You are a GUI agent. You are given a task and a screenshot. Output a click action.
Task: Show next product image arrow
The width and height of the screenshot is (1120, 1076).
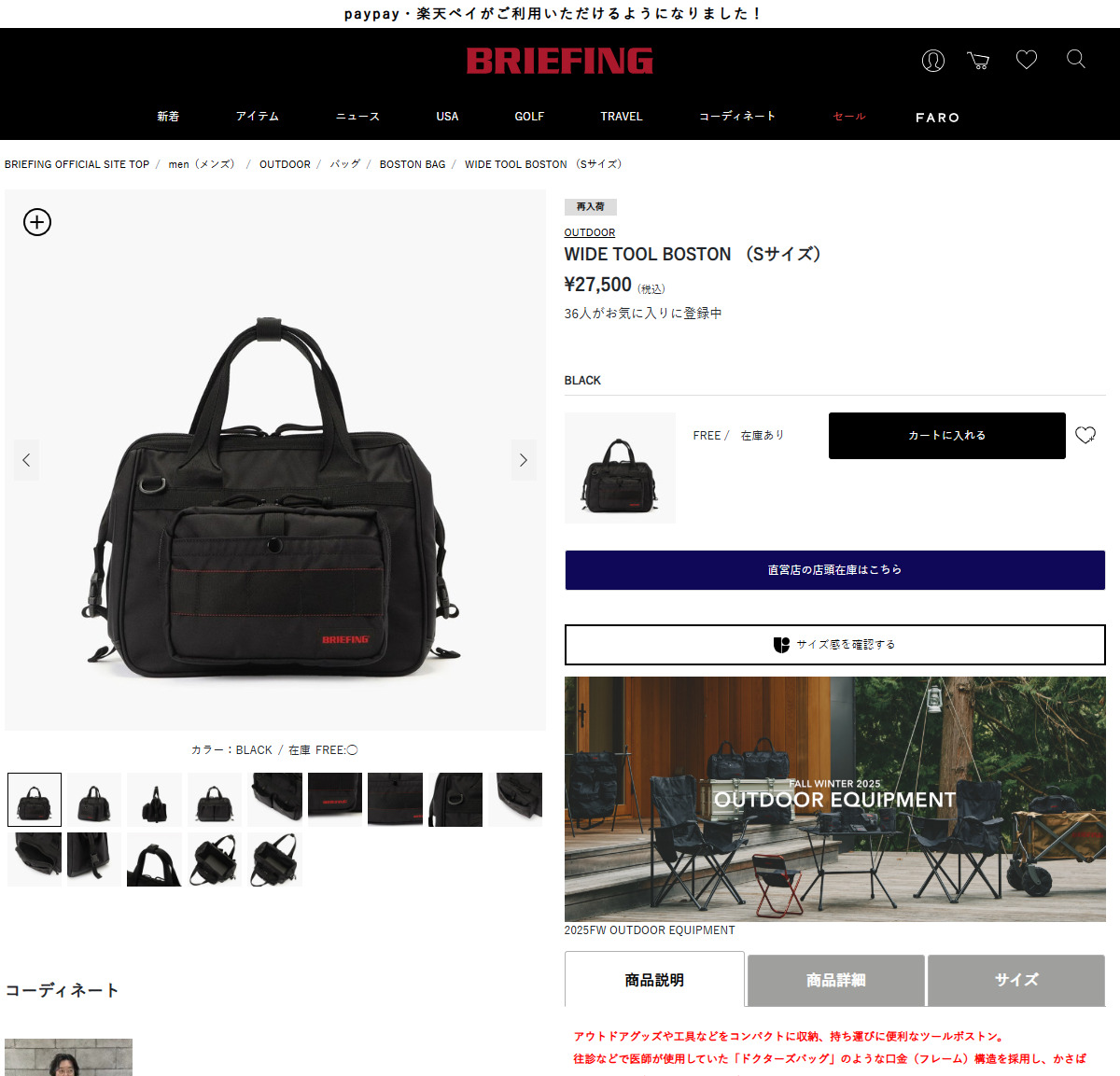pyautogui.click(x=524, y=460)
